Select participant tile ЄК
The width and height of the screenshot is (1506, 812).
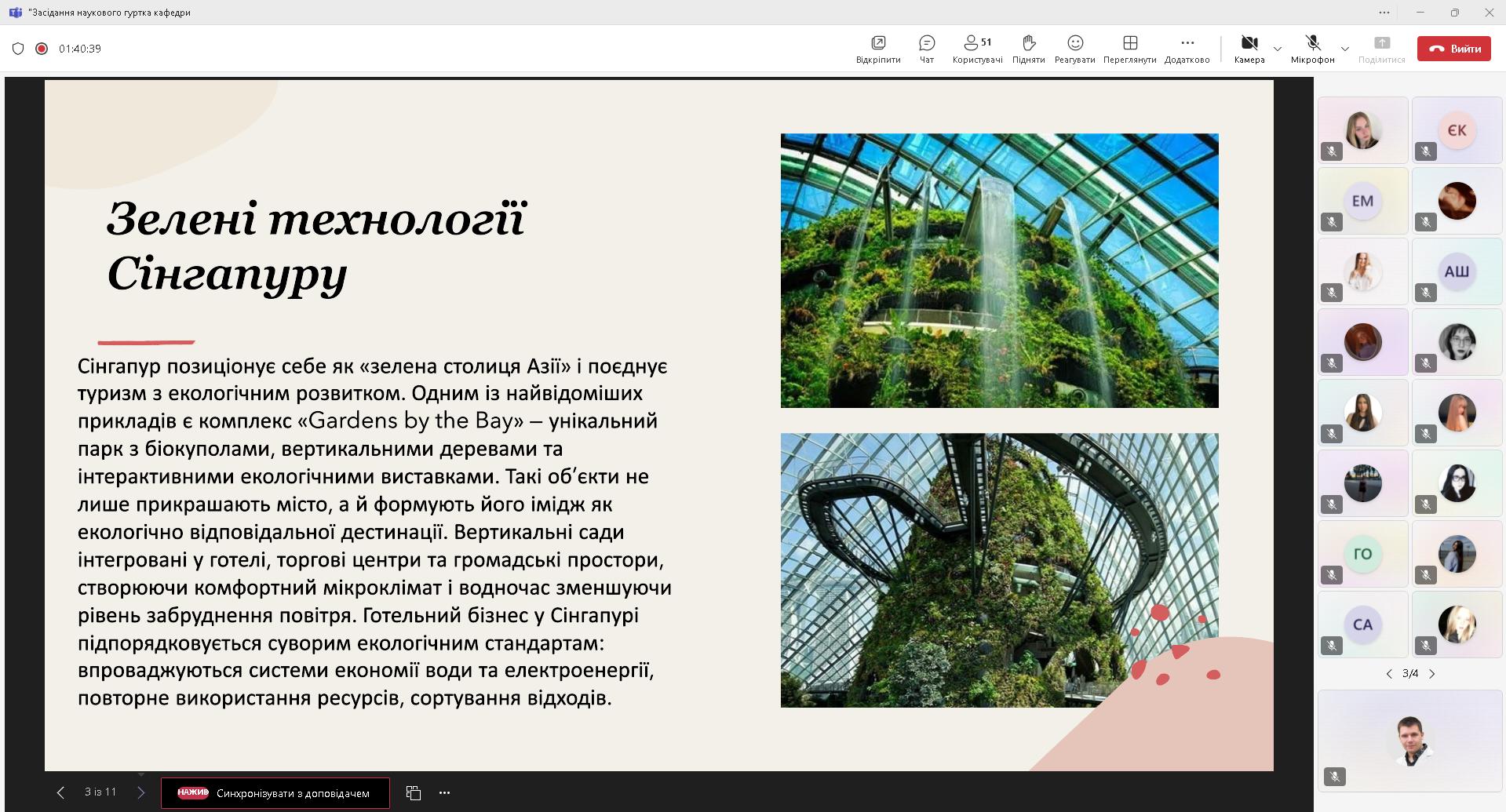click(x=1457, y=130)
